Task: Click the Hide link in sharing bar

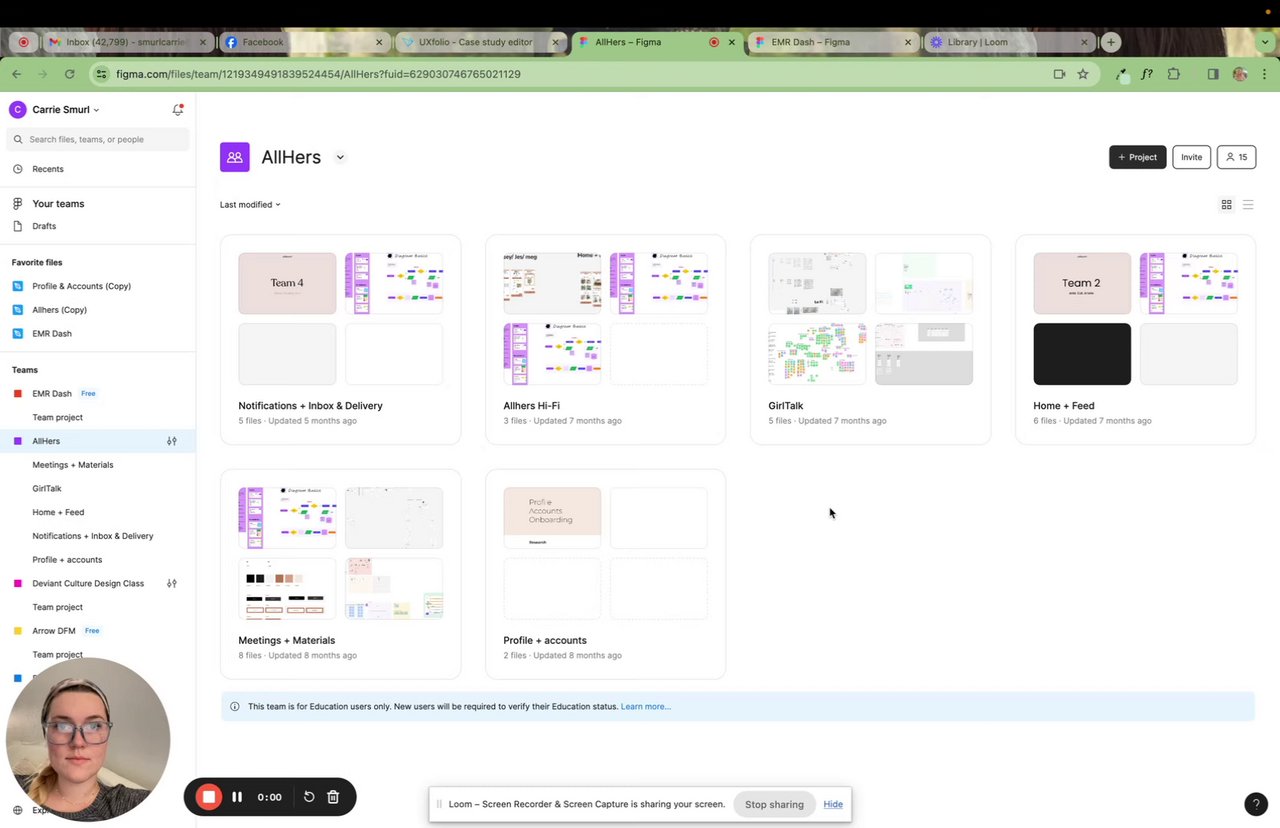Action: pos(833,804)
